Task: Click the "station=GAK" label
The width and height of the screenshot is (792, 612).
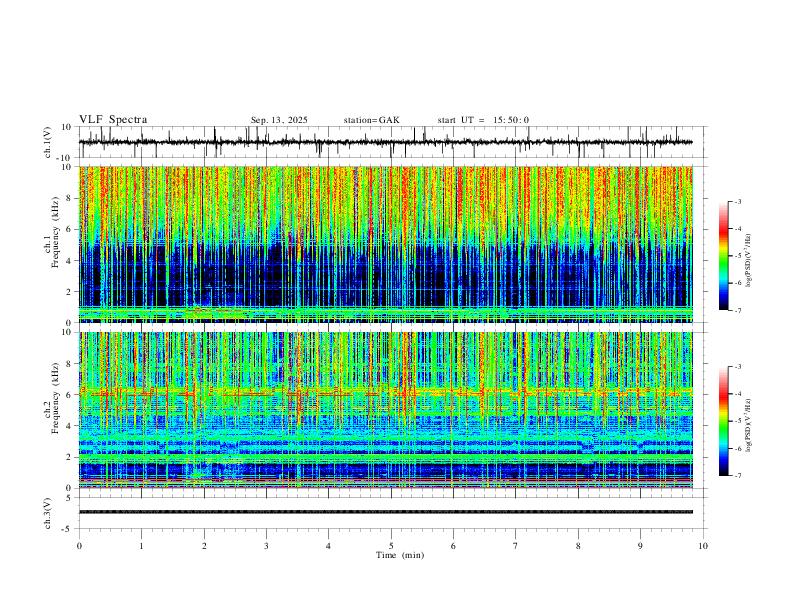Action: pyautogui.click(x=371, y=120)
